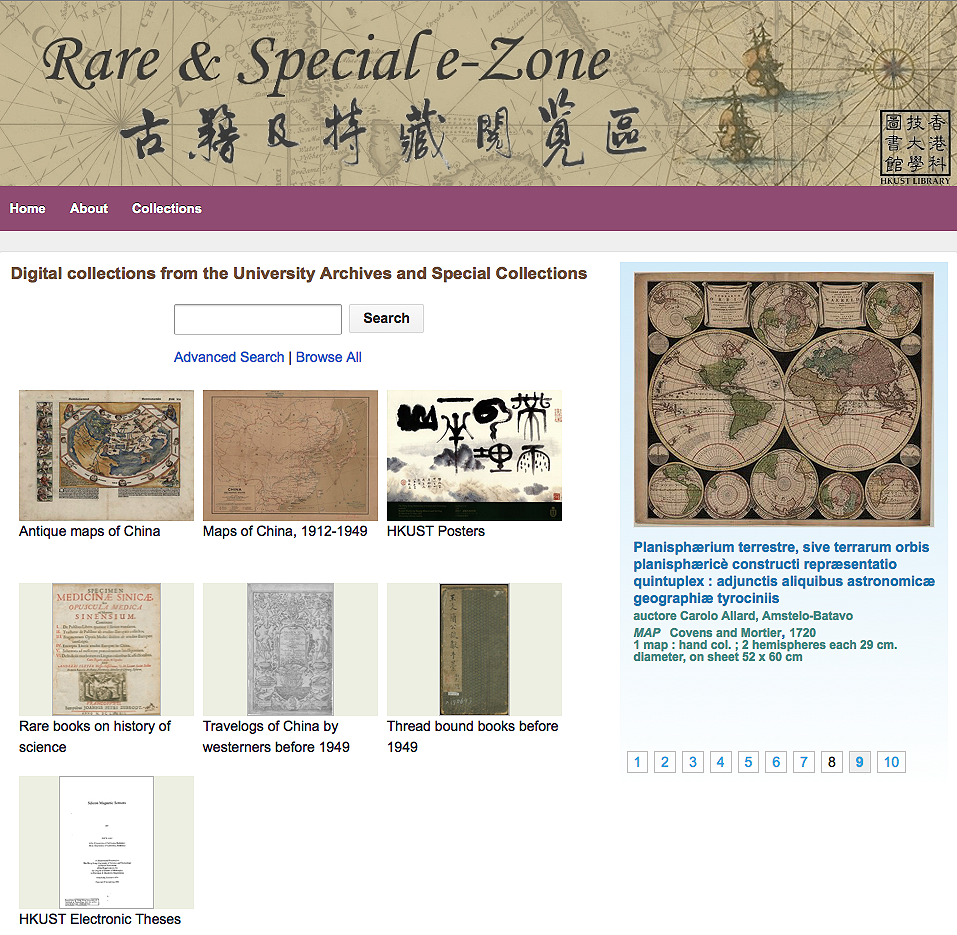Open the HKUST Posters thumbnail
This screenshot has width=957, height=935.
(474, 455)
